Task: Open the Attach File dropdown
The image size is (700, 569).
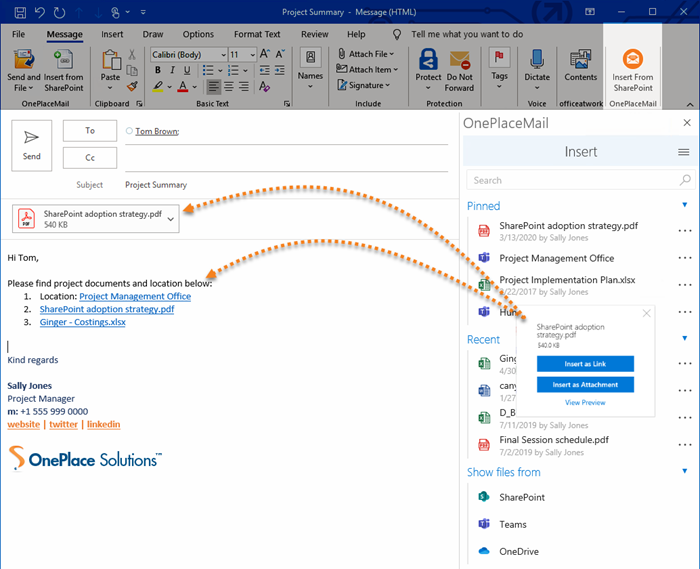Action: coord(366,54)
